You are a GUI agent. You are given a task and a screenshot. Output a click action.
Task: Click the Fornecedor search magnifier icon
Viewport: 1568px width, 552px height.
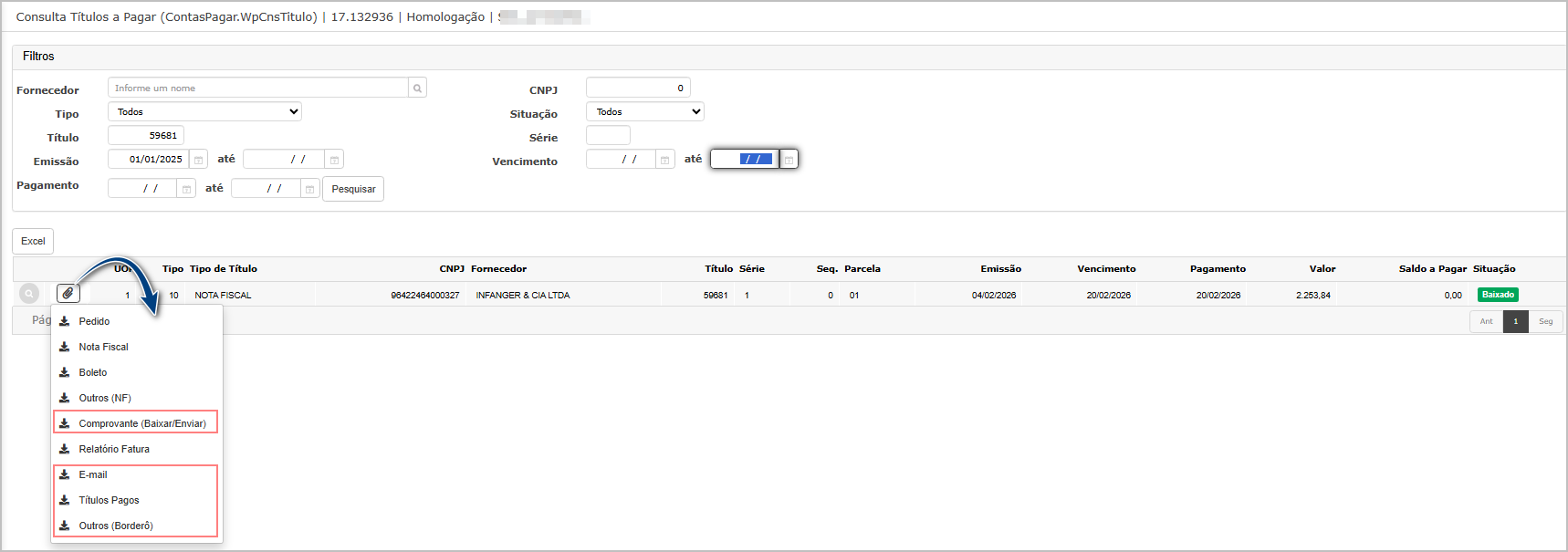417,89
